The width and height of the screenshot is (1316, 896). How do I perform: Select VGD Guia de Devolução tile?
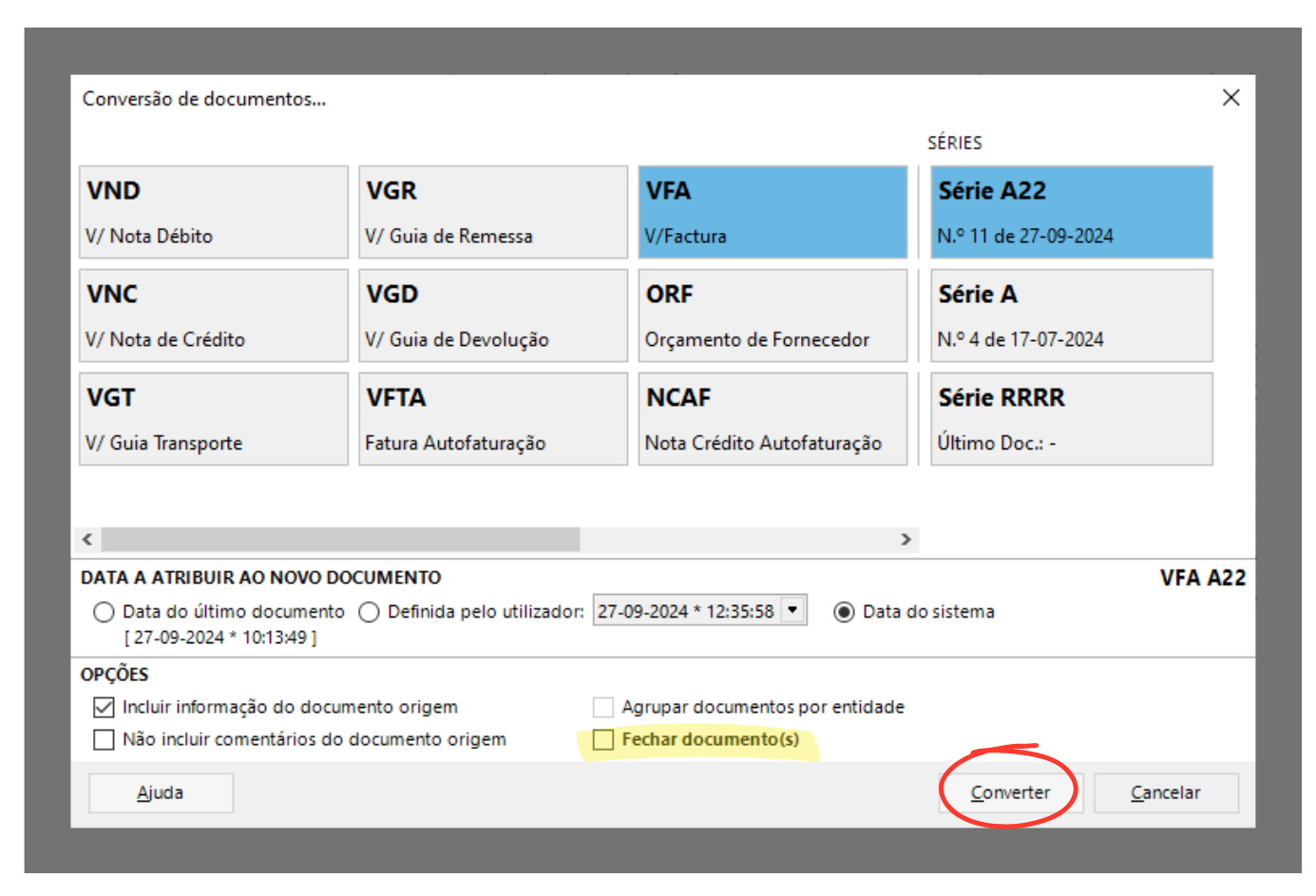click(493, 315)
